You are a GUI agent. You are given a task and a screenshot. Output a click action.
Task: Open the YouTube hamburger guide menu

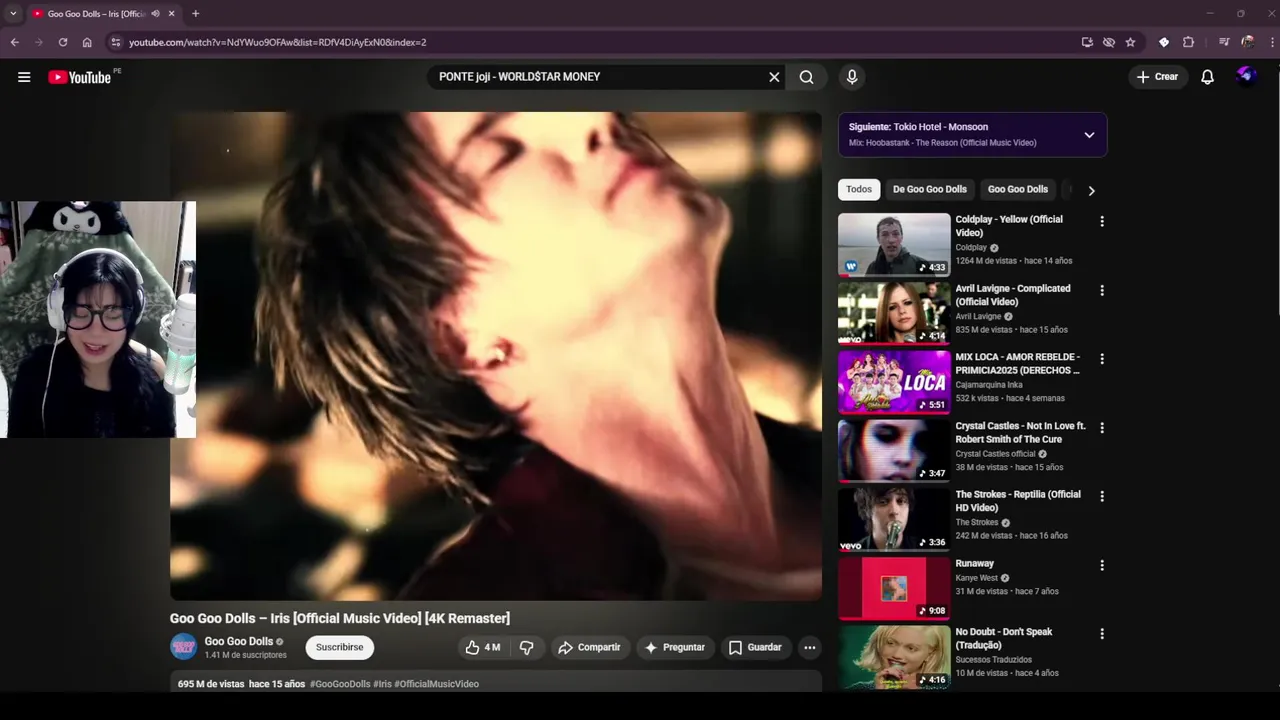tap(24, 77)
